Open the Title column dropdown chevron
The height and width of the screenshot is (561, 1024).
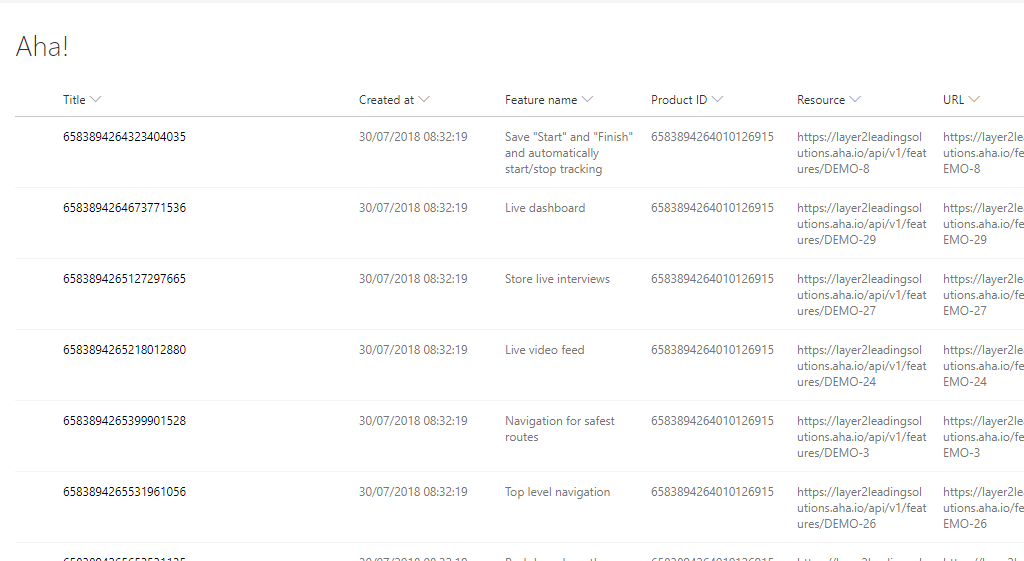pyautogui.click(x=96, y=100)
